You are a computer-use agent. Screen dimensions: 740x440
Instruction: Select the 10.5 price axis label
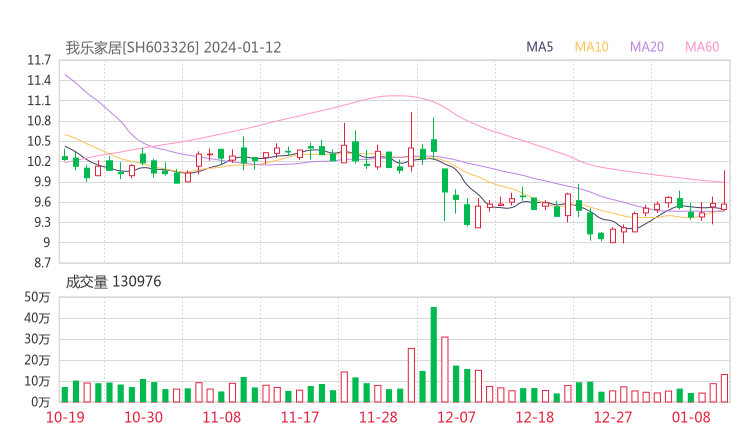(39, 142)
